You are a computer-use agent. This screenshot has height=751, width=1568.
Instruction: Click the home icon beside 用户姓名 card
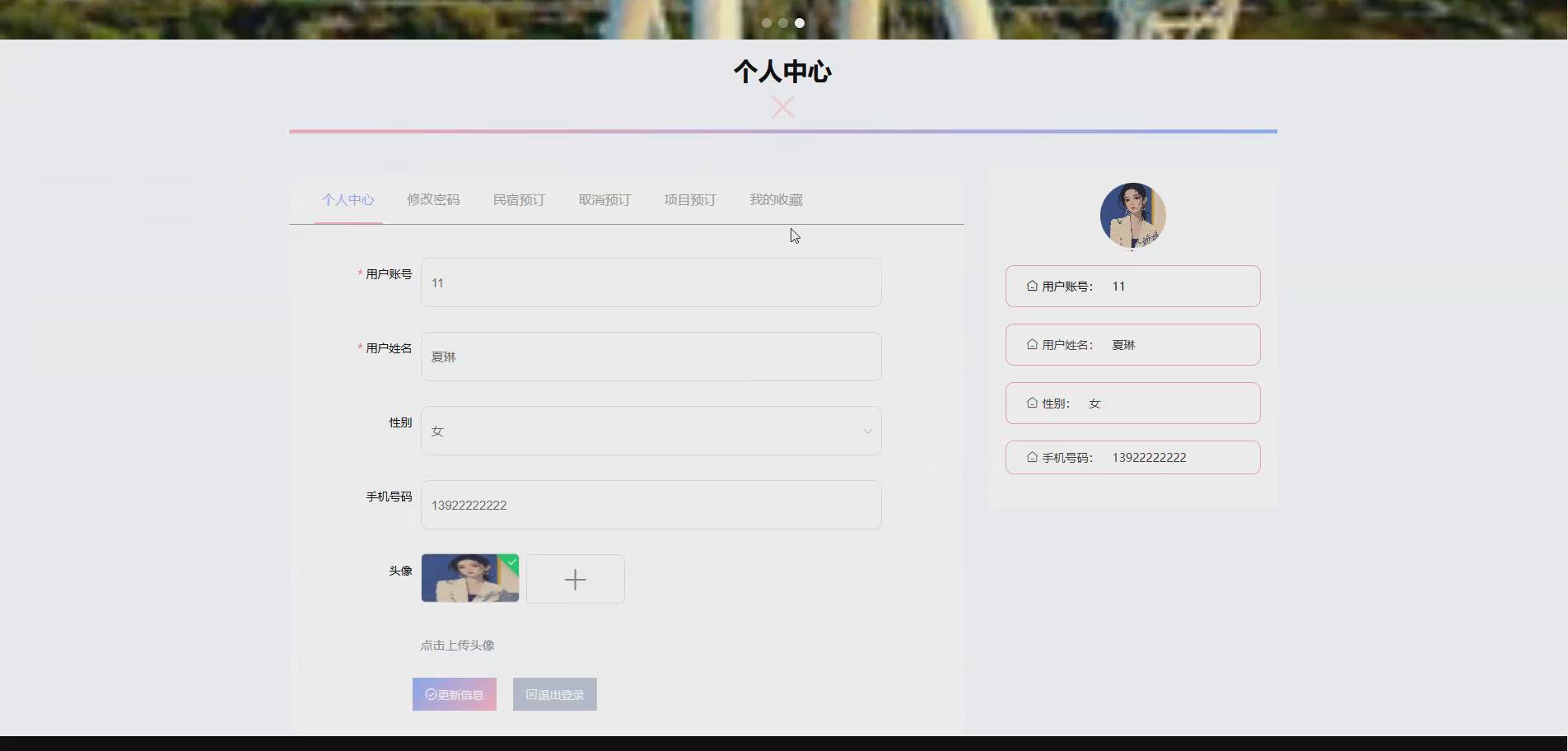pyautogui.click(x=1031, y=345)
